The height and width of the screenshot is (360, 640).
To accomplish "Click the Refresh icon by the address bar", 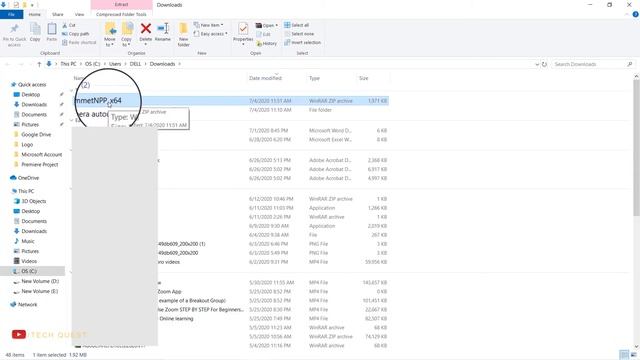I will point(544,64).
